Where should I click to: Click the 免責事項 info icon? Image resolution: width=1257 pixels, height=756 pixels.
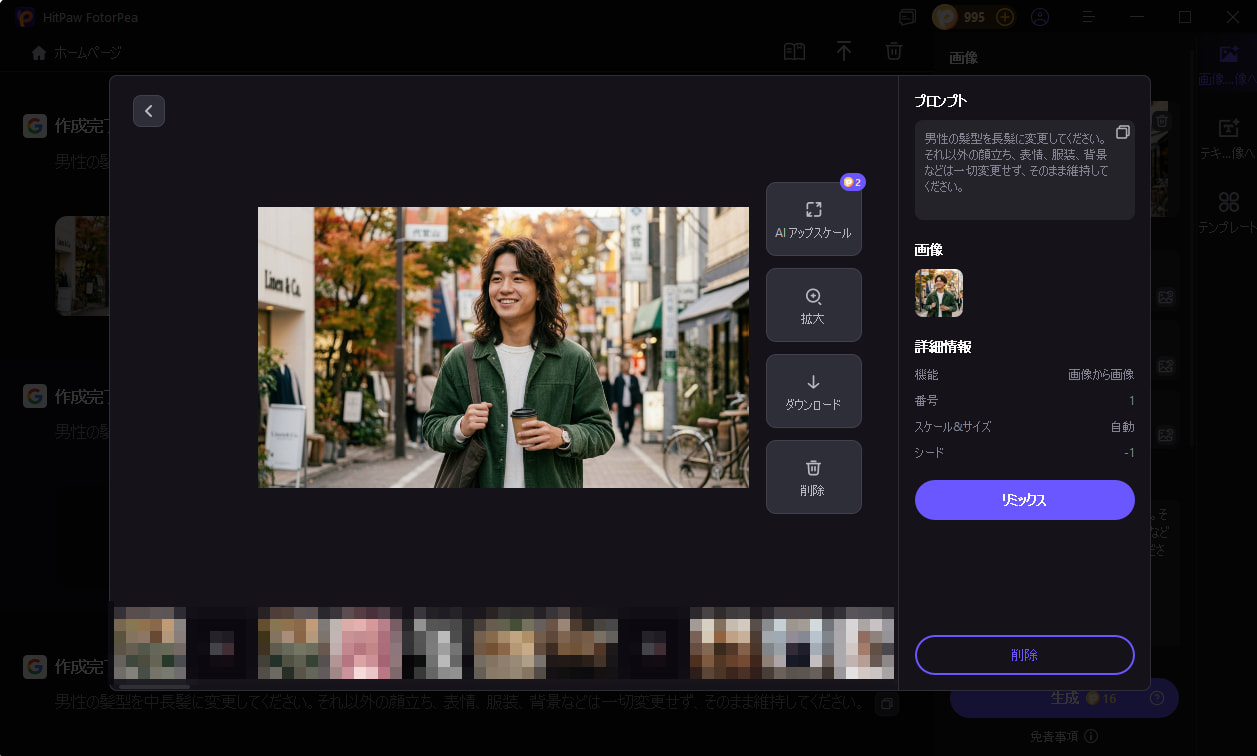[x=1091, y=736]
